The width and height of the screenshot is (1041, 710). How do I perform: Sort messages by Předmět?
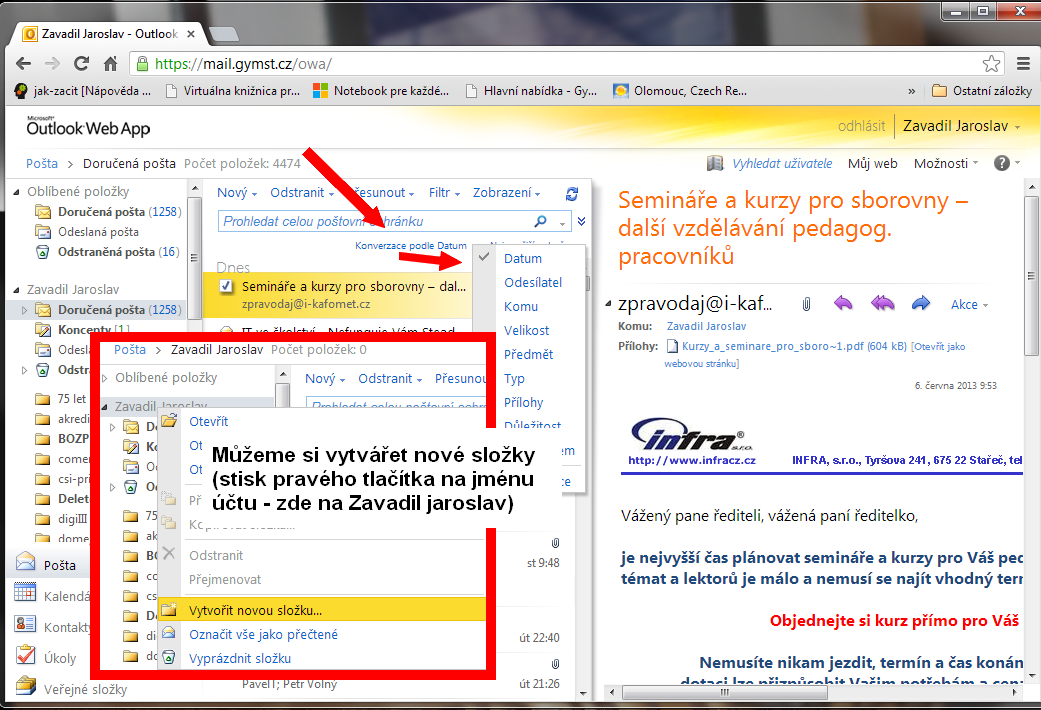[528, 354]
